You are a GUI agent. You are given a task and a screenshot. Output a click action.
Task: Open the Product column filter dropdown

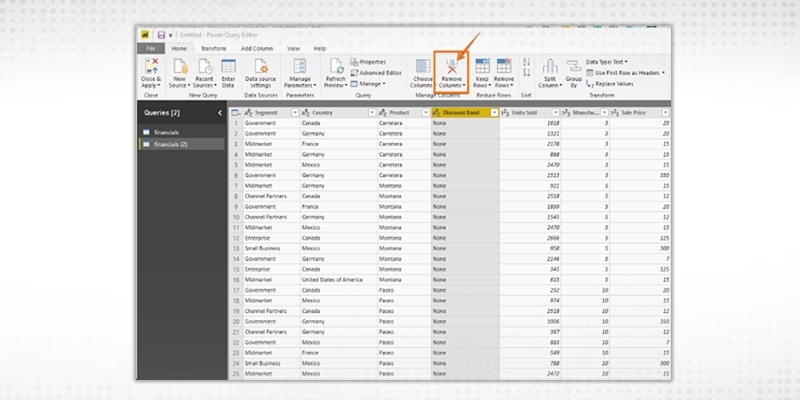point(426,113)
